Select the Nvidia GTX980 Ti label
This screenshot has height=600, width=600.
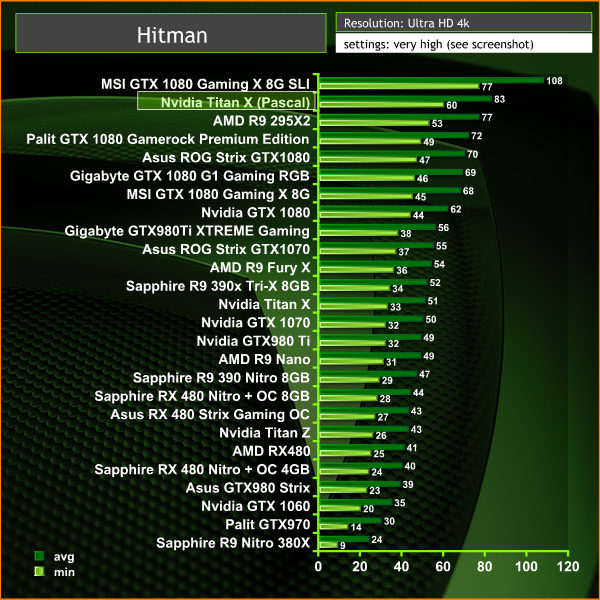point(253,341)
